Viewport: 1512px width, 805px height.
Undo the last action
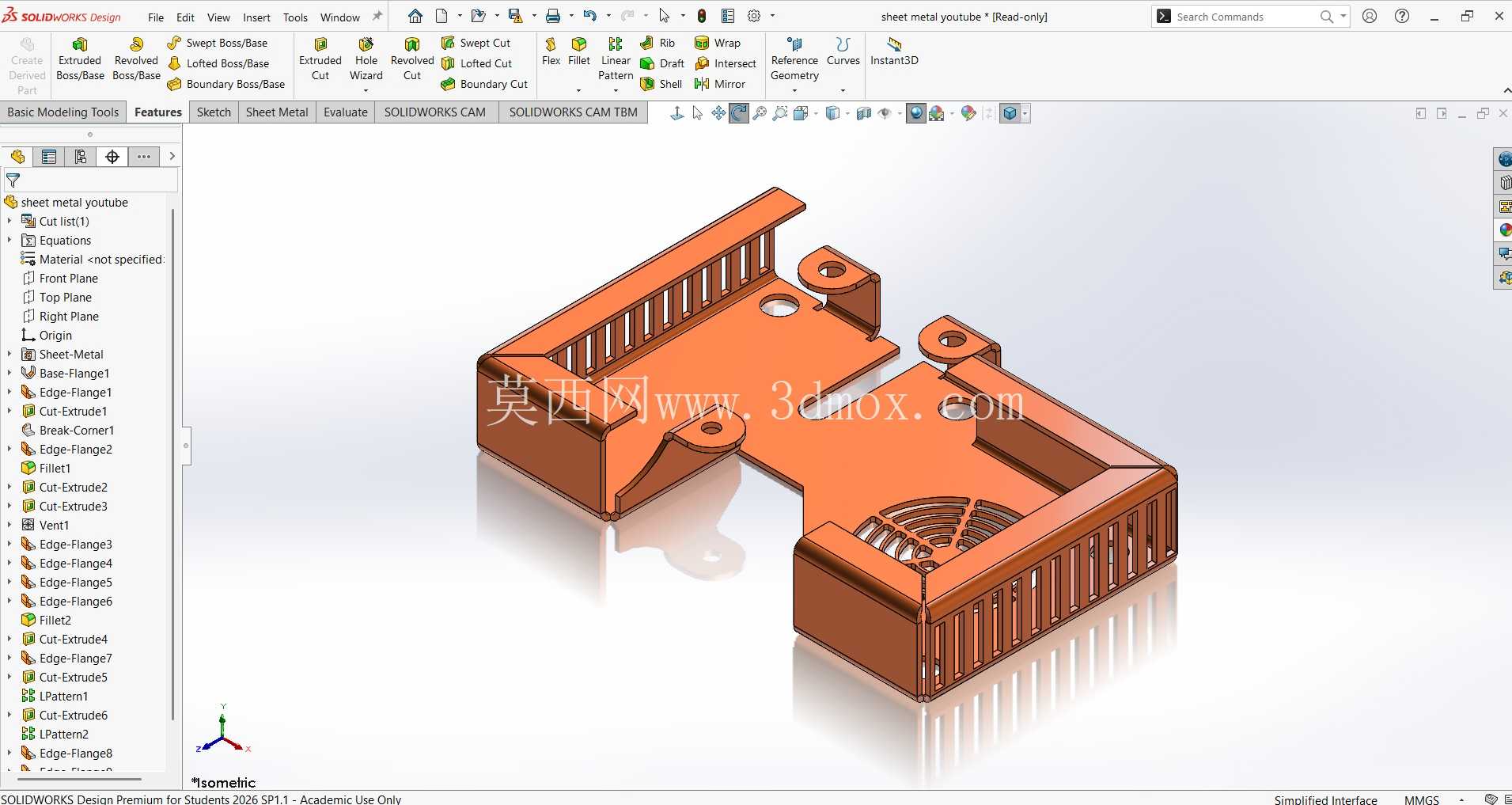point(590,16)
